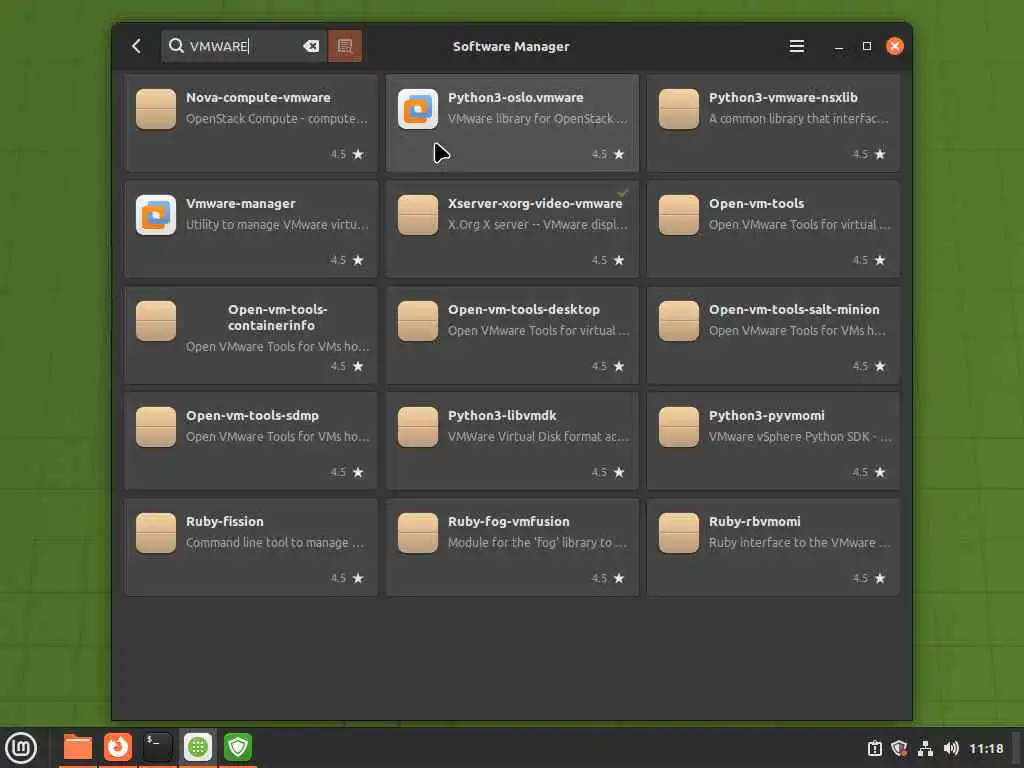Open Open-vm-tools-salt-minion package icon
1024x768 pixels.
(679, 321)
